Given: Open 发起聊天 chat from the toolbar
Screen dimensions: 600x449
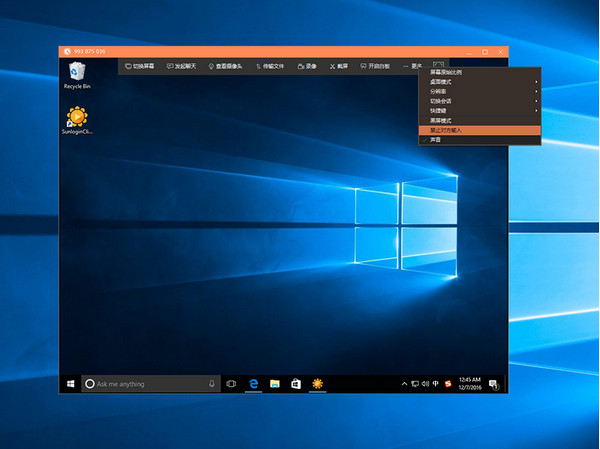Looking at the screenshot, I should [181, 66].
